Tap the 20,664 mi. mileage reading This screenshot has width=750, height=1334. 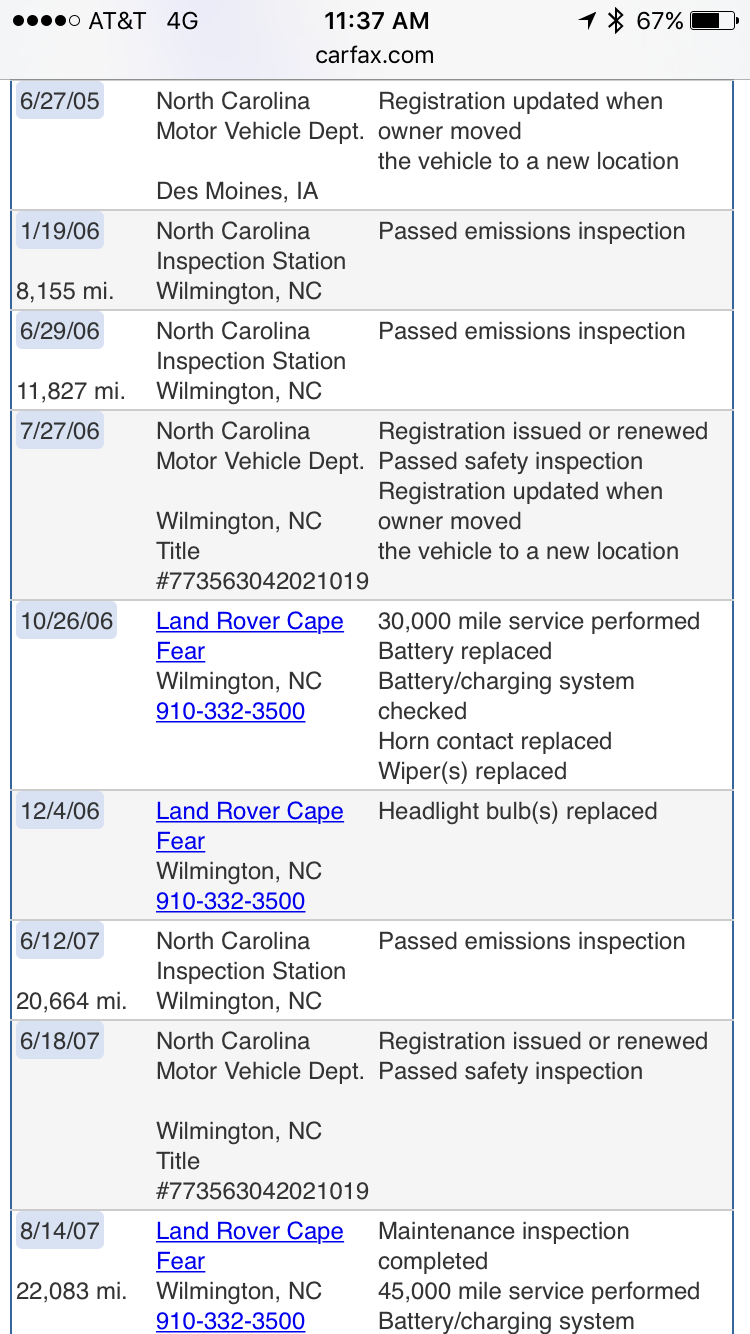click(71, 1001)
